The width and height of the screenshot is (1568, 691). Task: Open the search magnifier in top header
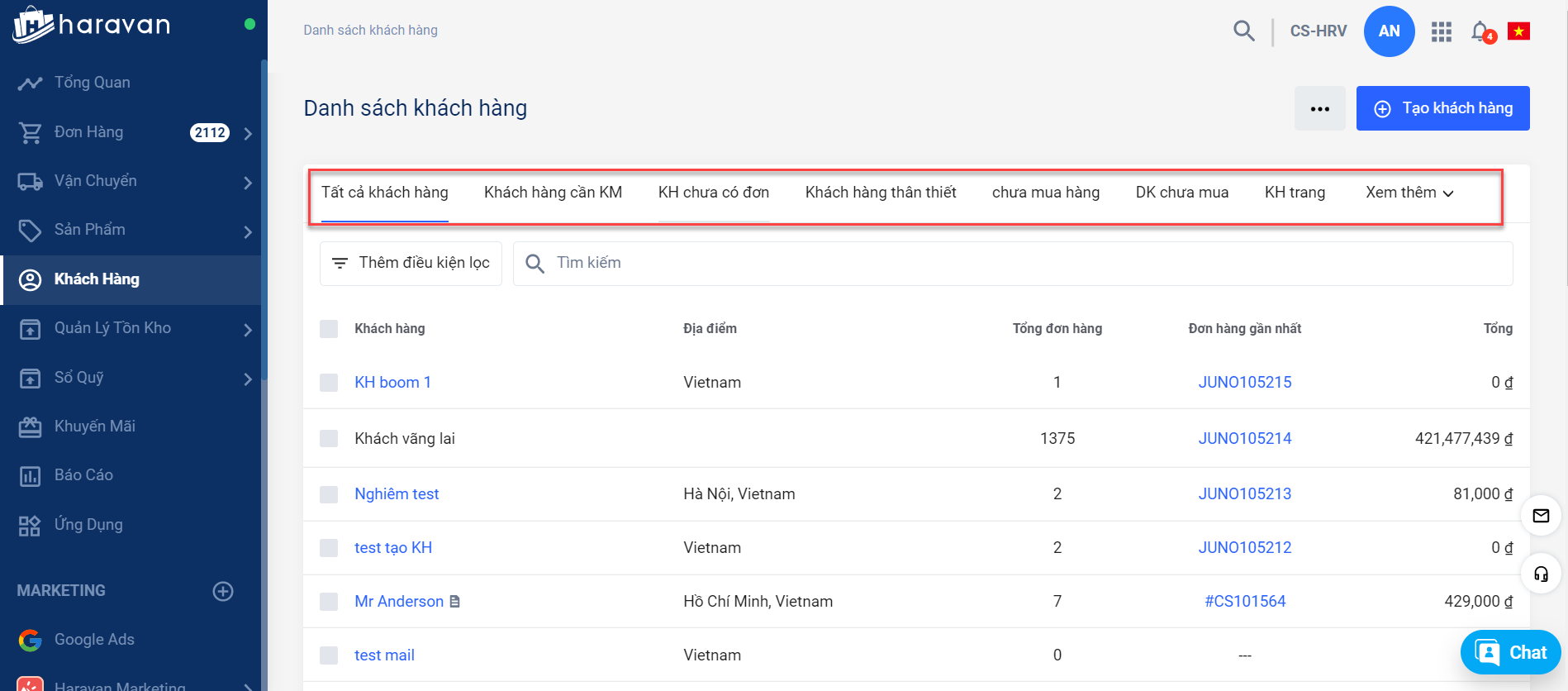pyautogui.click(x=1243, y=31)
